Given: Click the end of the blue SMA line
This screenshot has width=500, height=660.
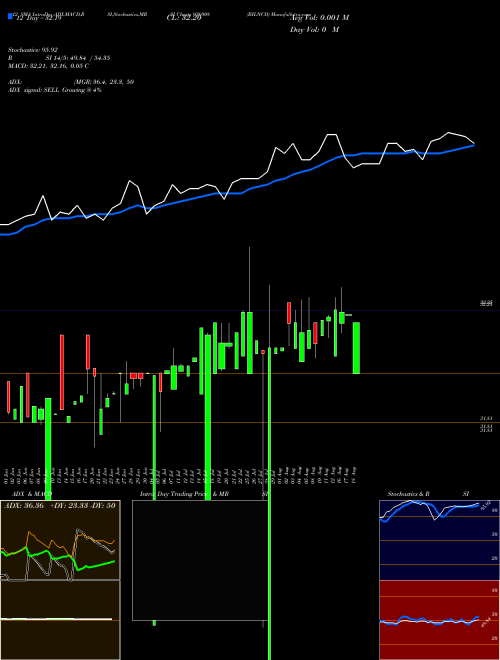Looking at the screenshot, I should tap(473, 145).
